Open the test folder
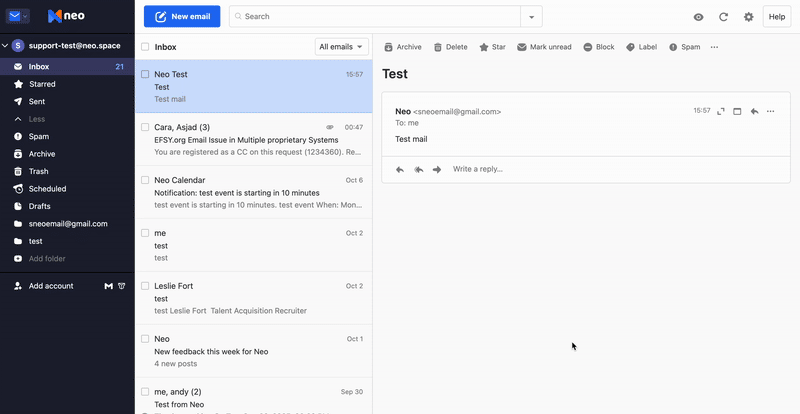 [x=67, y=241]
